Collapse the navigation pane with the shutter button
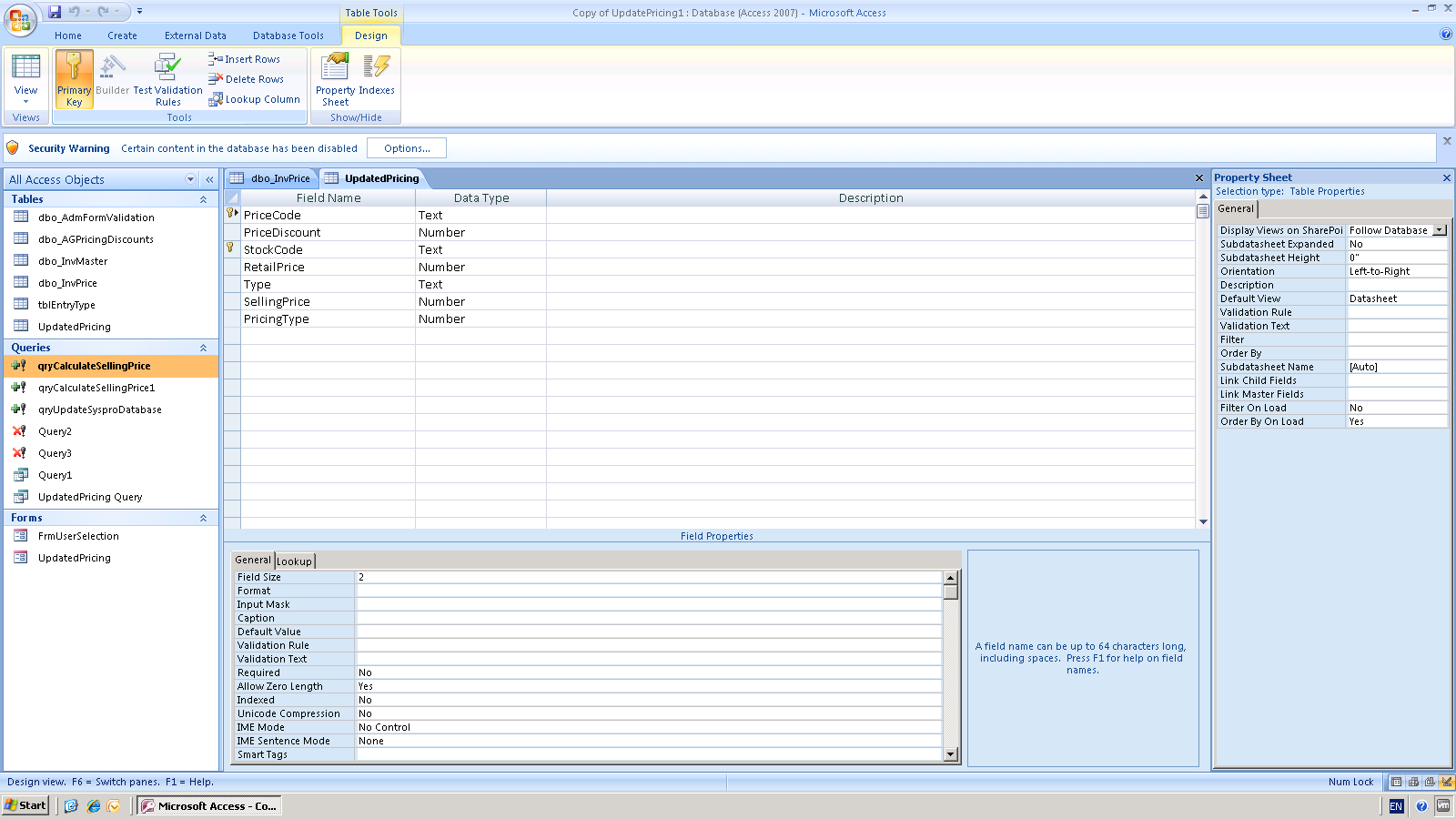 pos(209,179)
